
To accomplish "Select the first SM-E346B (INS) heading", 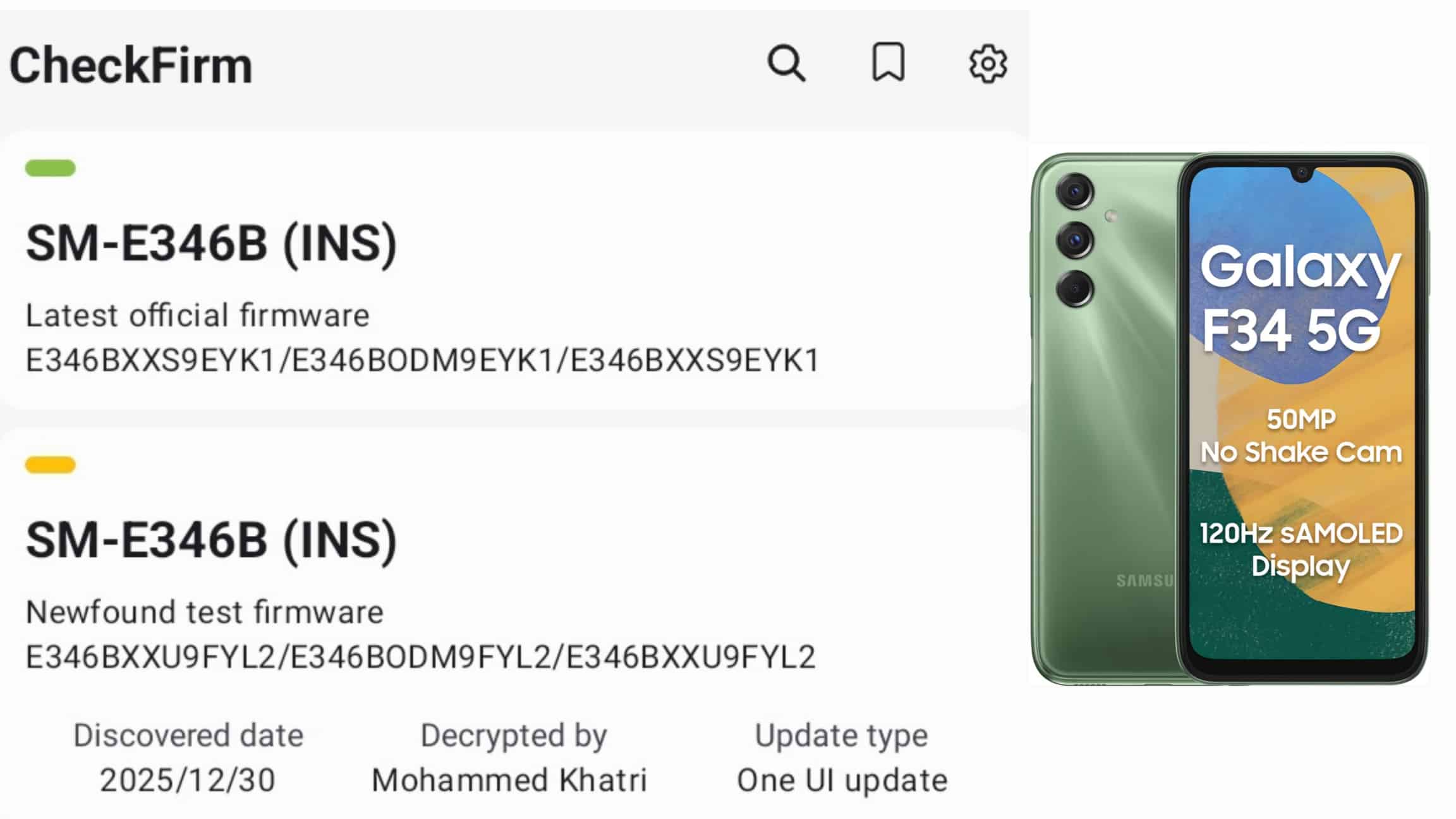I will coord(212,244).
